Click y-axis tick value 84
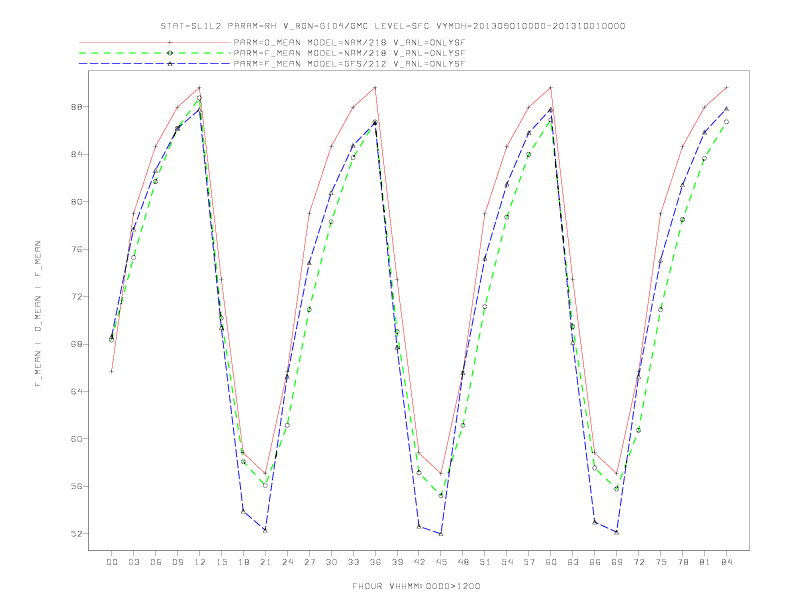 coord(77,155)
